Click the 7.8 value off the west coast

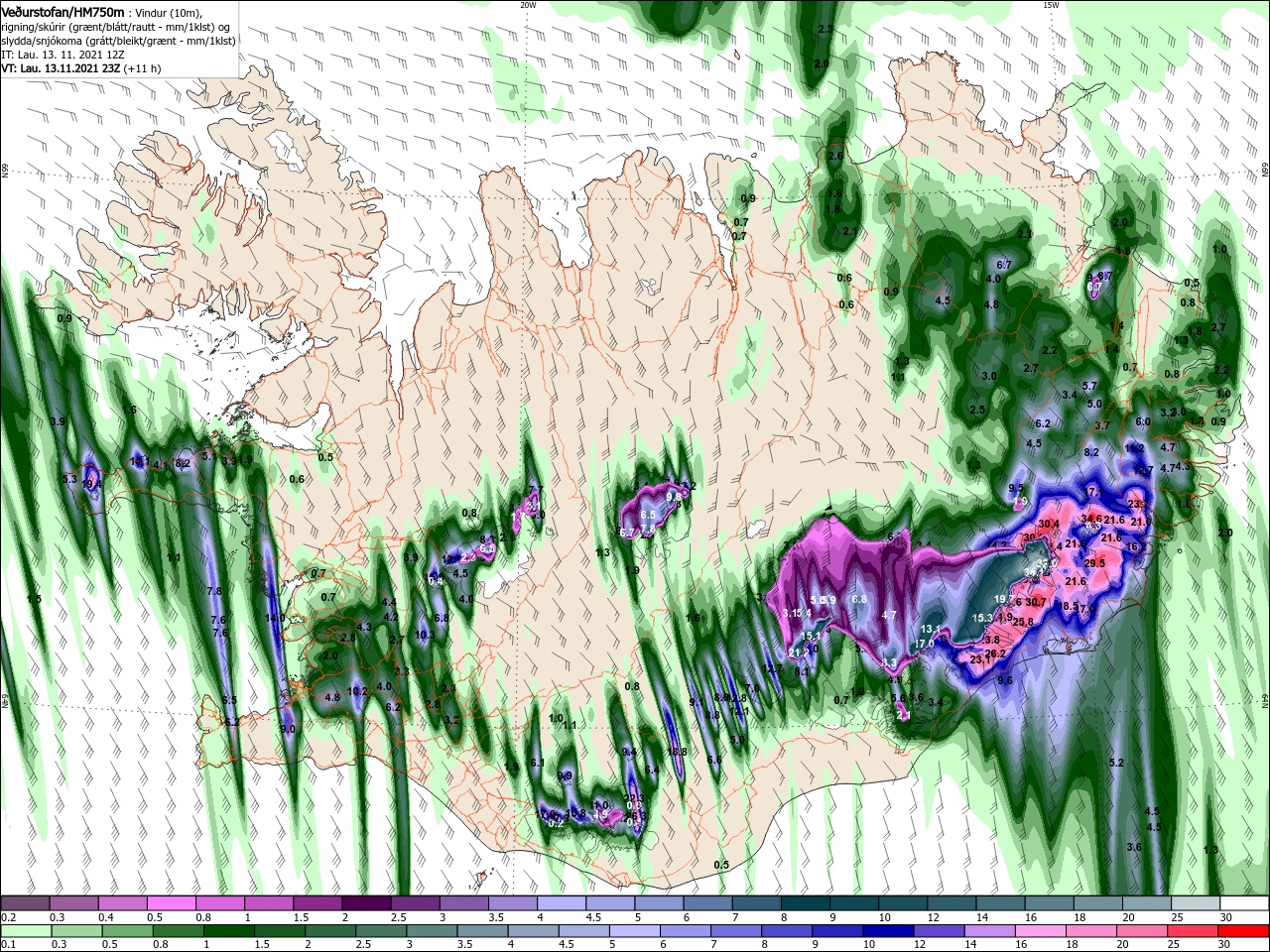pyautogui.click(x=213, y=591)
